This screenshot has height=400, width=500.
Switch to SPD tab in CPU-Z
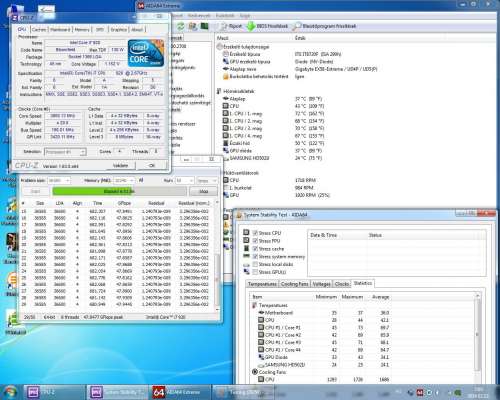(x=100, y=30)
